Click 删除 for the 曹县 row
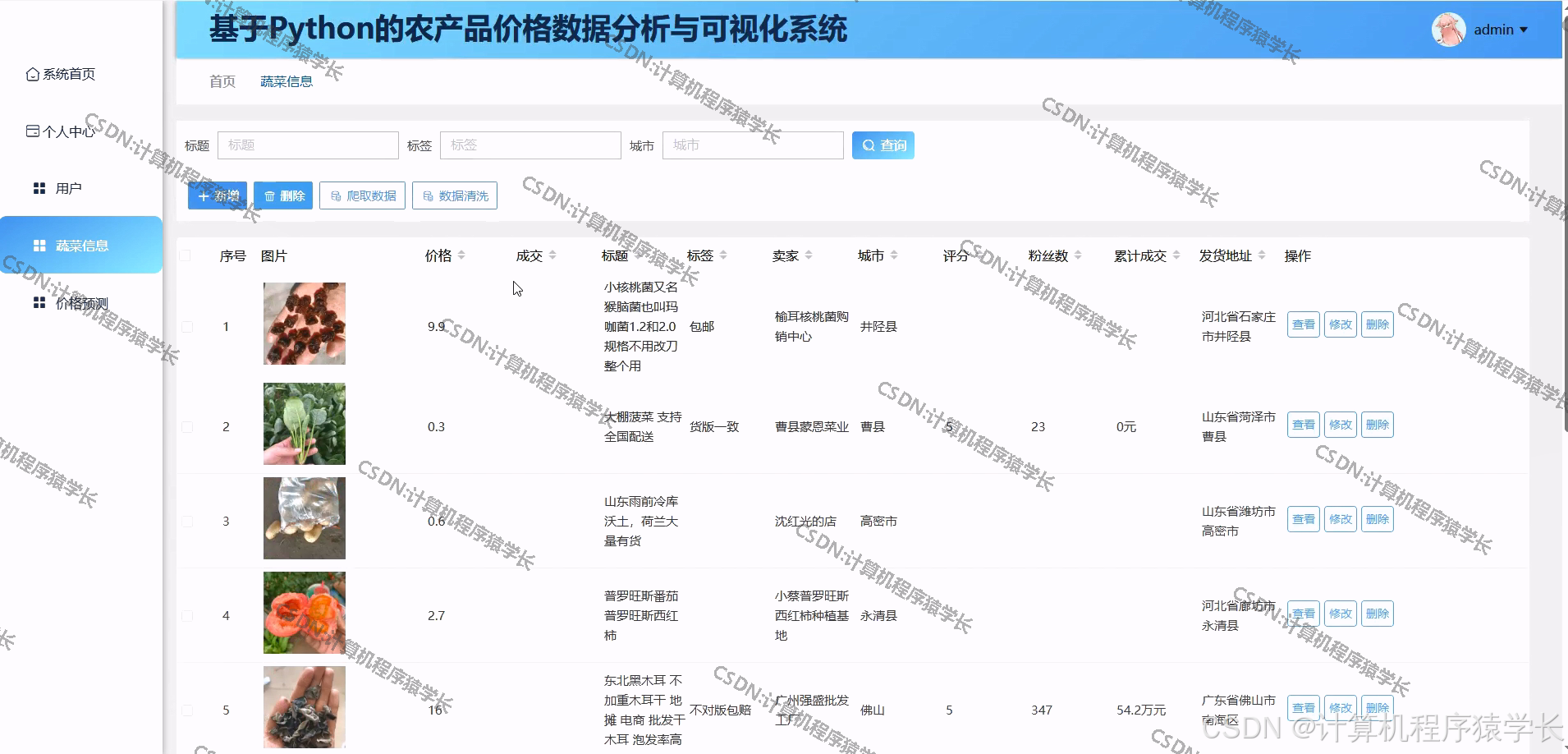Image resolution: width=1568 pixels, height=754 pixels. click(1378, 425)
